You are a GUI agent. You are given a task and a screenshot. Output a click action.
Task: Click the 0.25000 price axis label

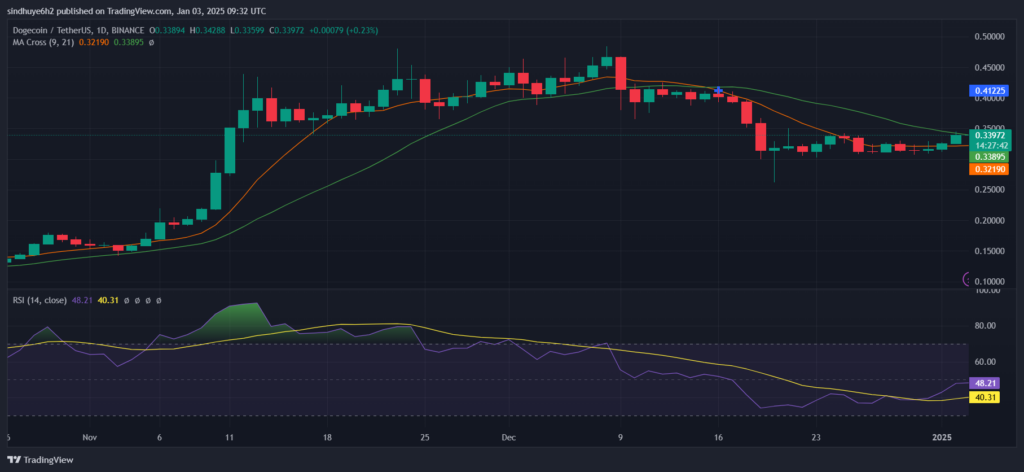click(x=989, y=190)
